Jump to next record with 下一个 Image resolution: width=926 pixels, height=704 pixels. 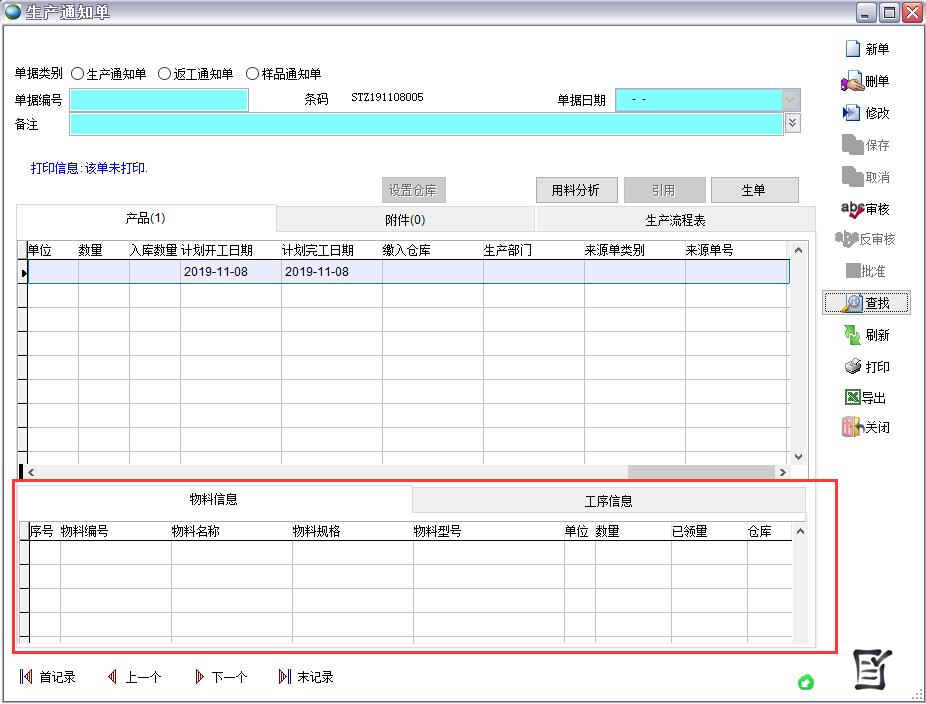pos(220,677)
